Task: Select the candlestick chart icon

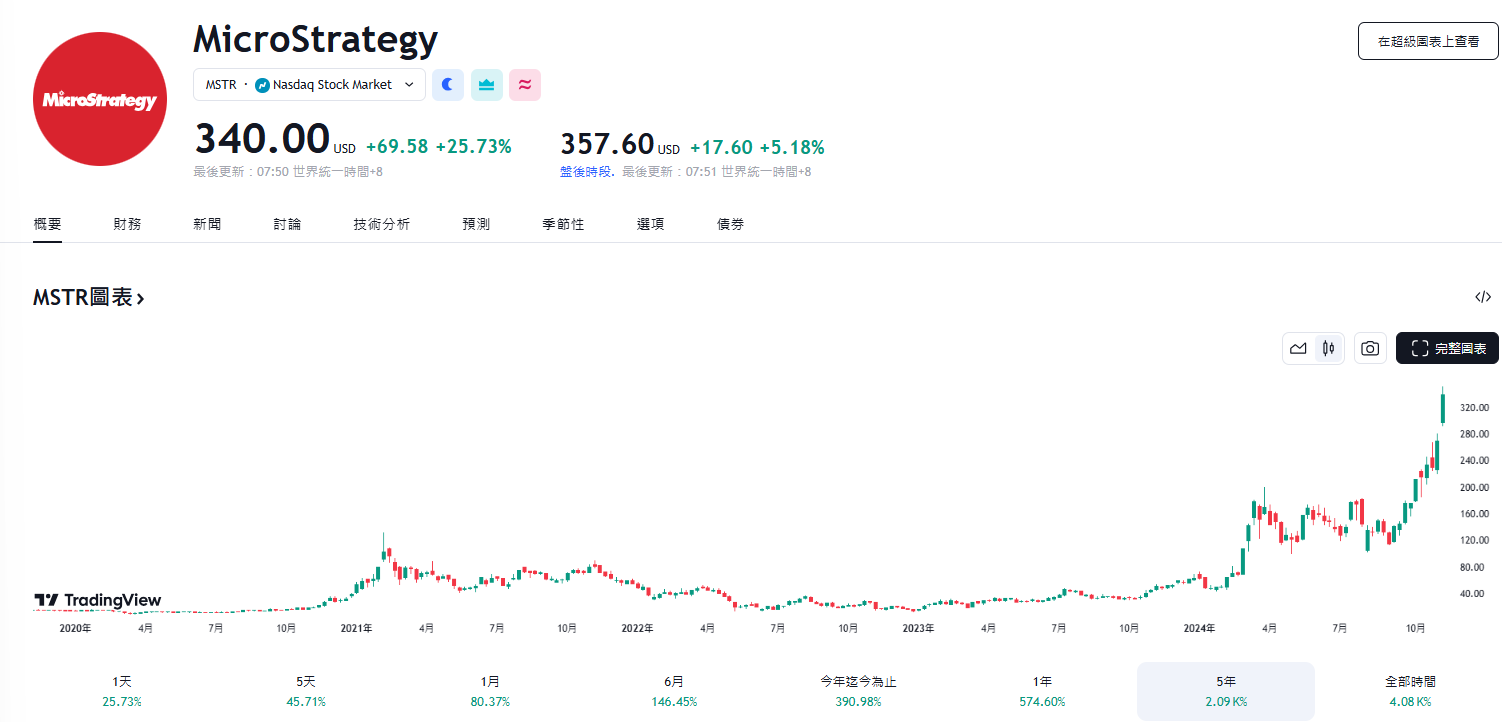Action: (x=1327, y=348)
